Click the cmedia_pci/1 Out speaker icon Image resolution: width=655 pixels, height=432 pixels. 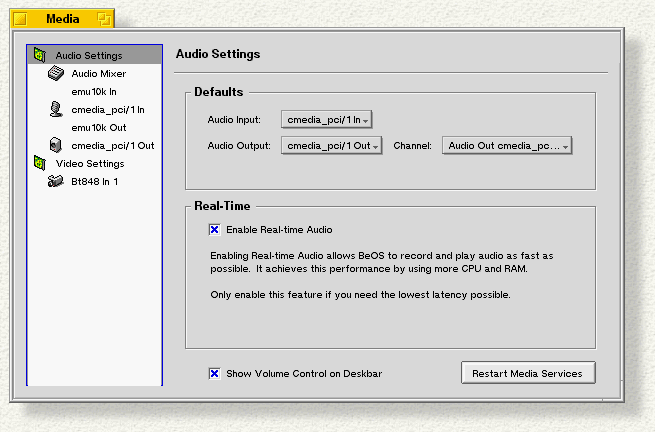(56, 145)
